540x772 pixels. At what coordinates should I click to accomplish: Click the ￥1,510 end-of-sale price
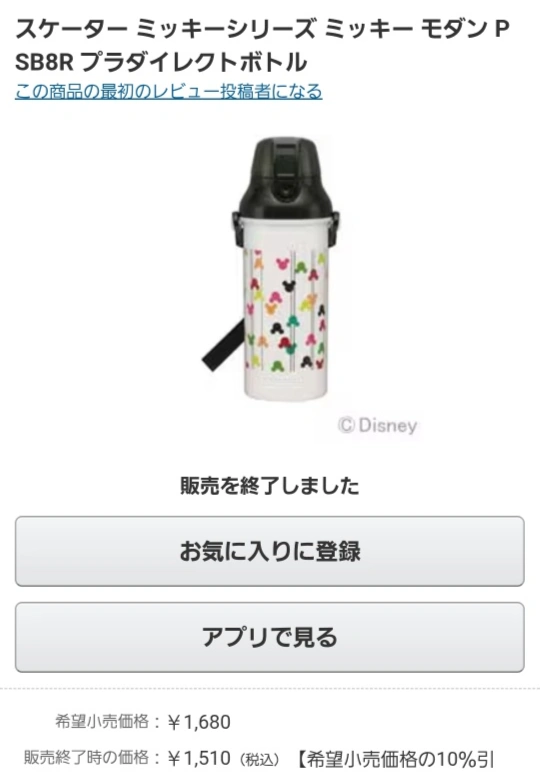pos(199,758)
